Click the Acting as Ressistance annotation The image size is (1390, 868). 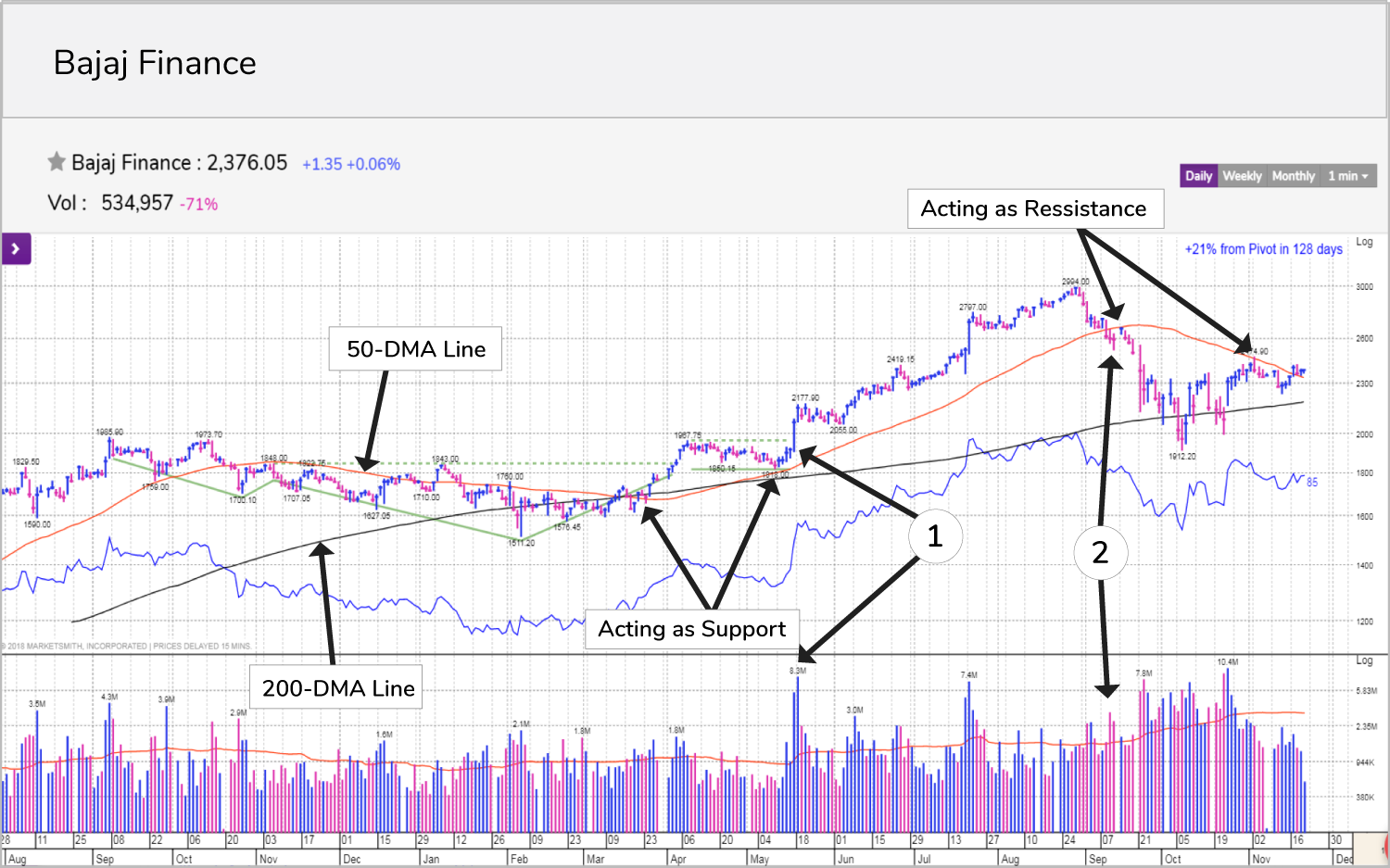[1034, 209]
